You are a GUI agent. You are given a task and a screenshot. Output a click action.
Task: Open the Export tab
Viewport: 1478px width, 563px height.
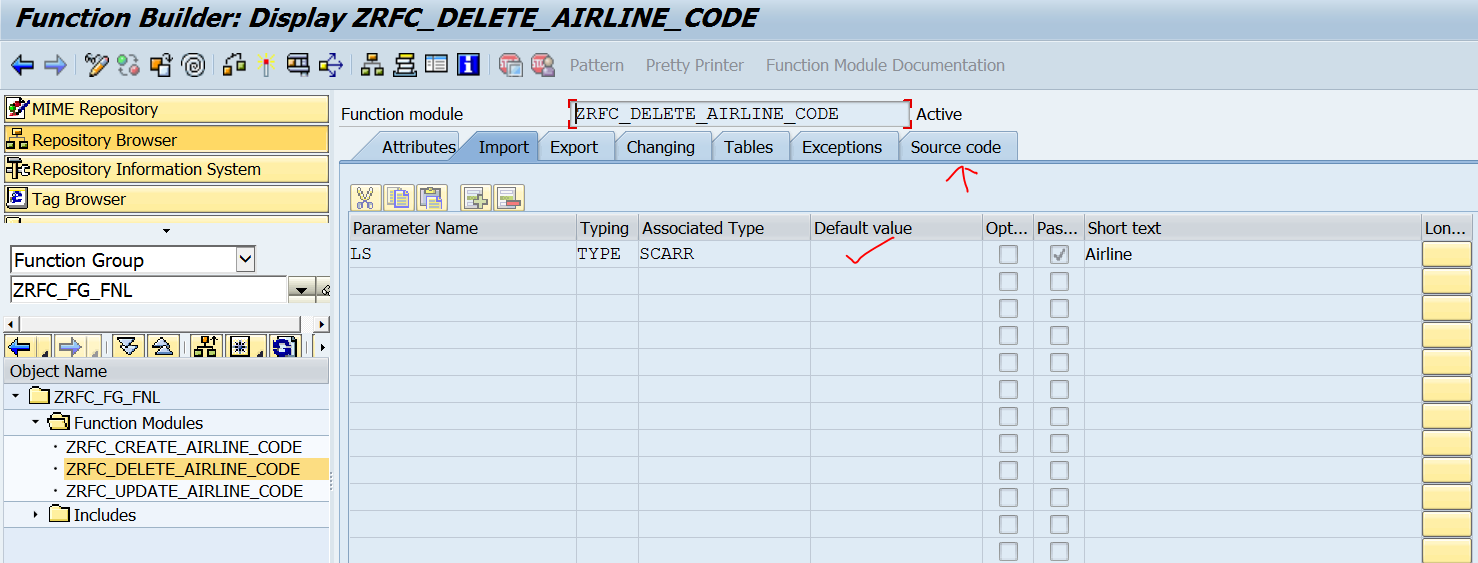(x=574, y=147)
